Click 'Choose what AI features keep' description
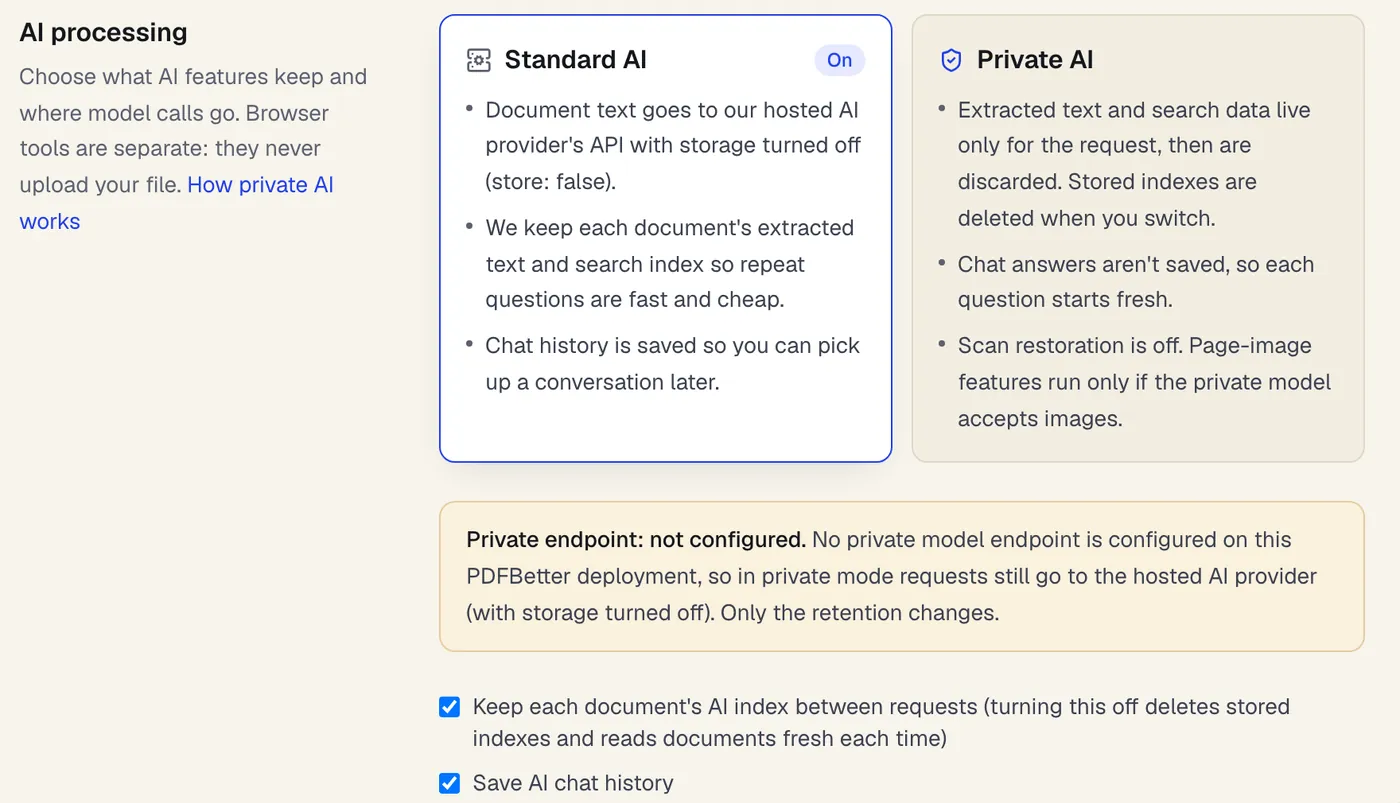Image resolution: width=1400 pixels, height=803 pixels. point(193,149)
